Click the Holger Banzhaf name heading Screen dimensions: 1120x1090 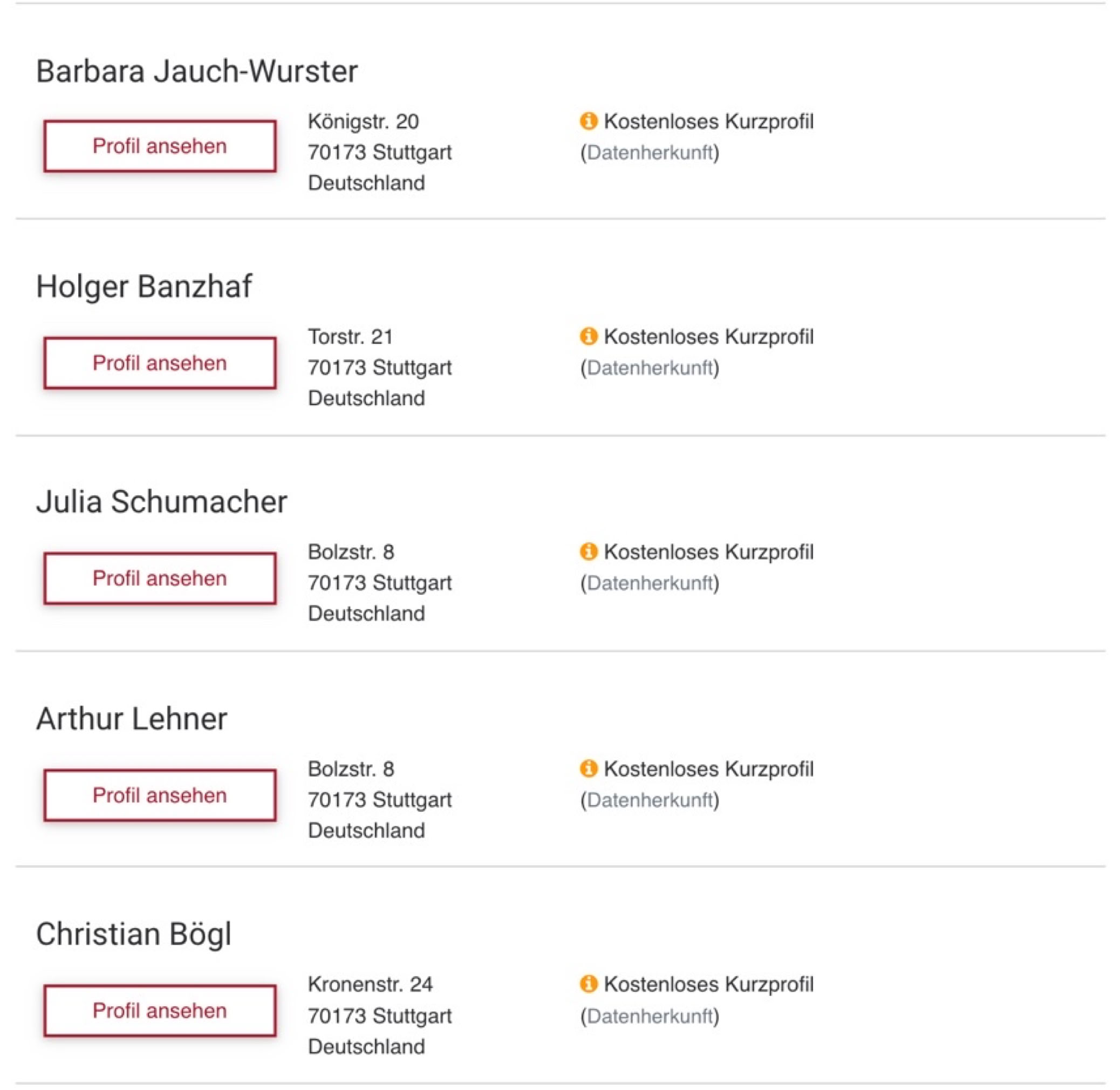(x=144, y=286)
